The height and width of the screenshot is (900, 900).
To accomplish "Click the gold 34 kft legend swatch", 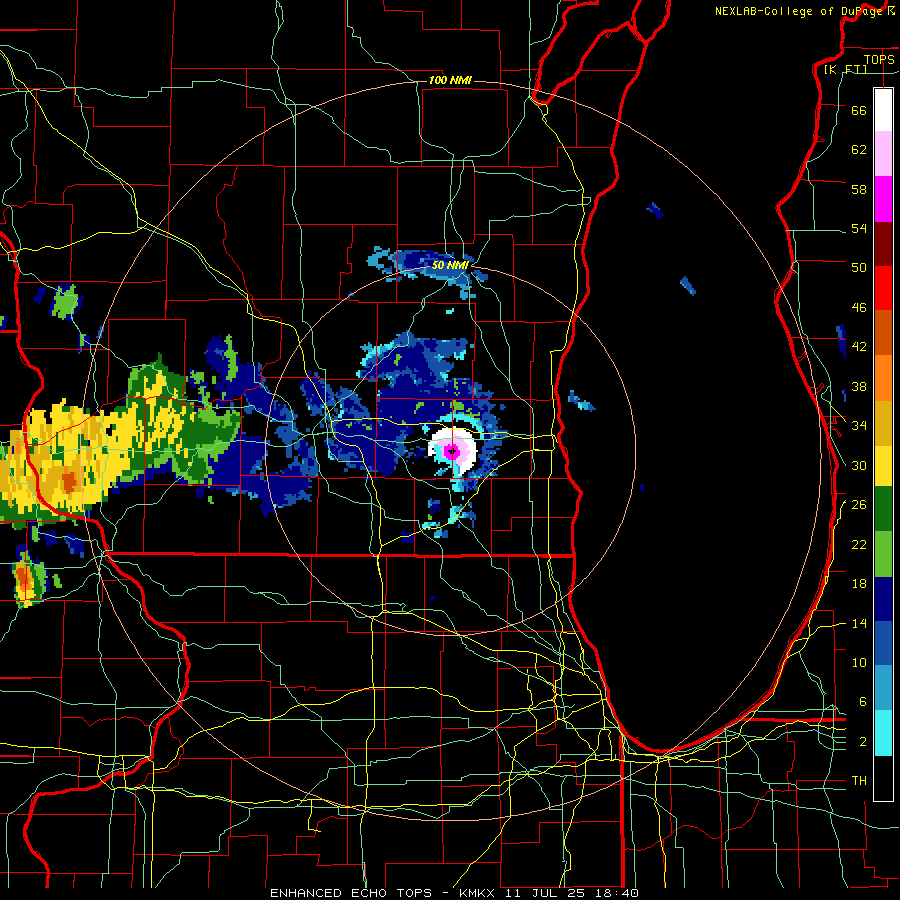I will tap(883, 422).
